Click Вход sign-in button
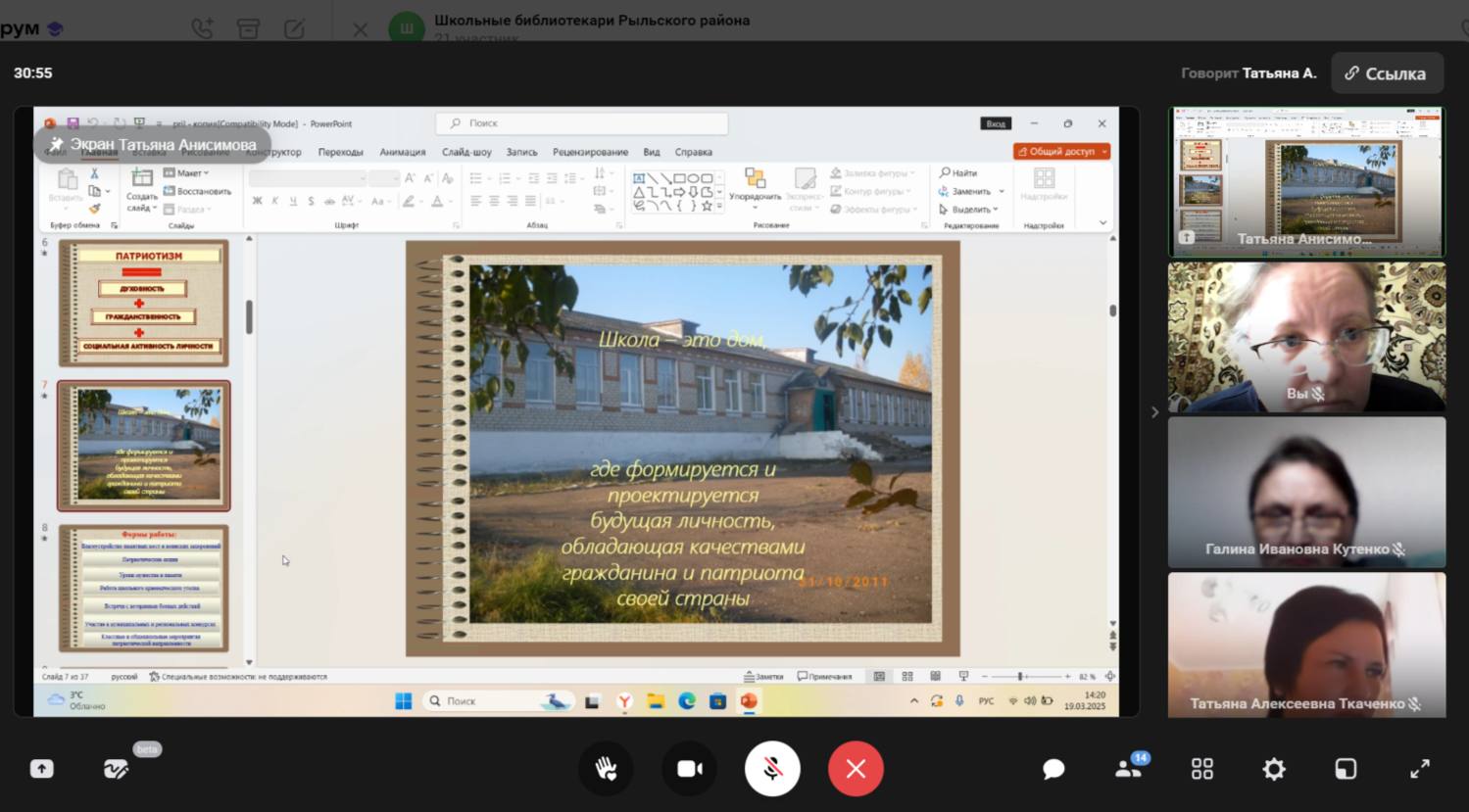Viewport: 1469px width, 812px height. point(996,123)
